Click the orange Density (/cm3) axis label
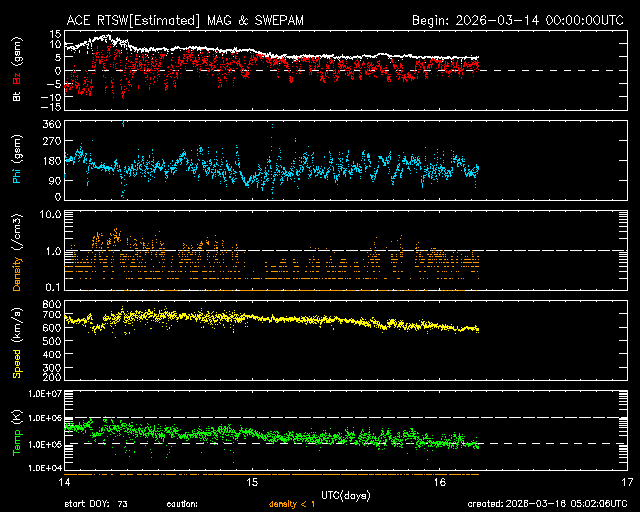 click(16, 255)
